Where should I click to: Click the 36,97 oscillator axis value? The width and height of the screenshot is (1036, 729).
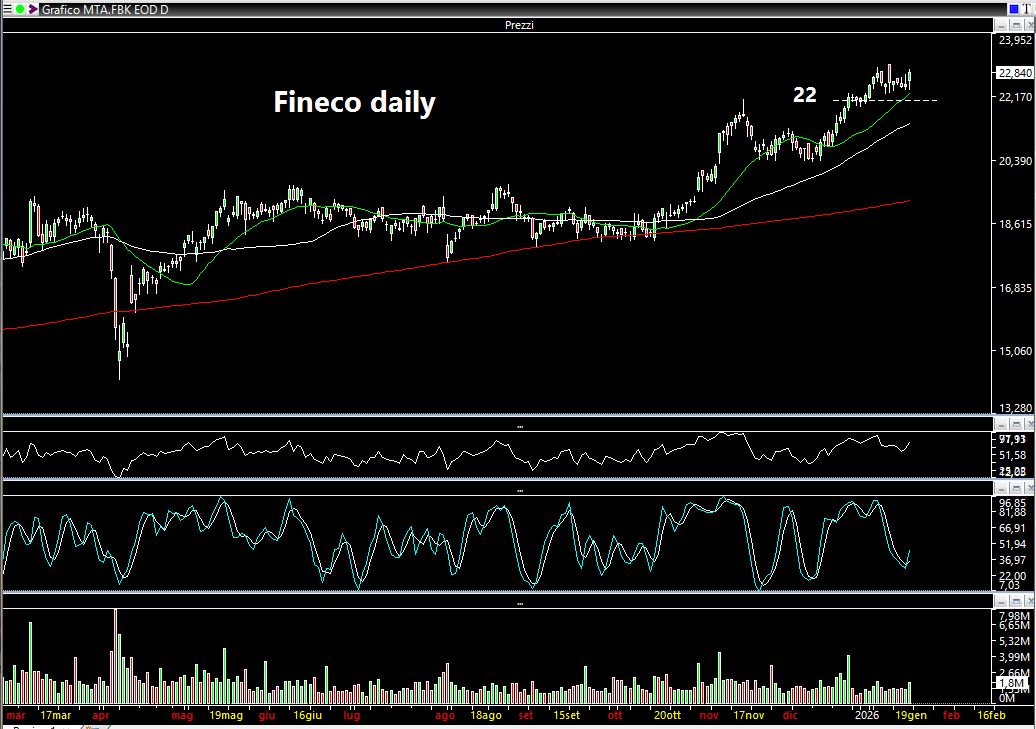pos(1012,560)
